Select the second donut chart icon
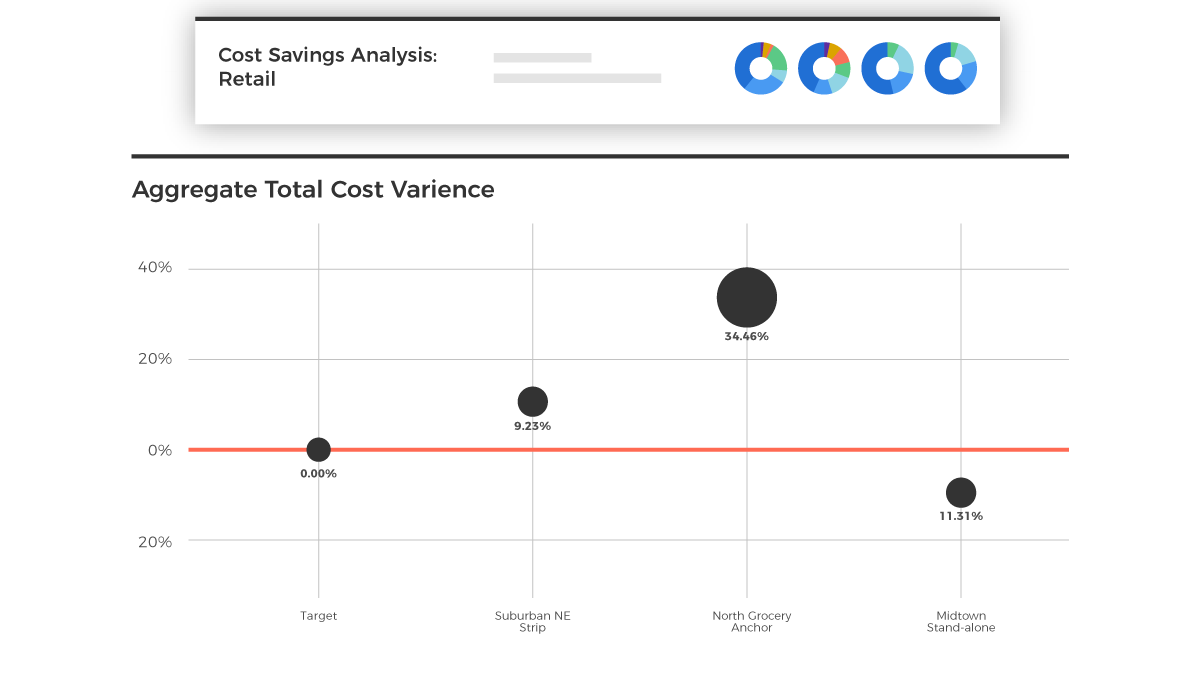This screenshot has width=1200, height=700. tap(824, 68)
